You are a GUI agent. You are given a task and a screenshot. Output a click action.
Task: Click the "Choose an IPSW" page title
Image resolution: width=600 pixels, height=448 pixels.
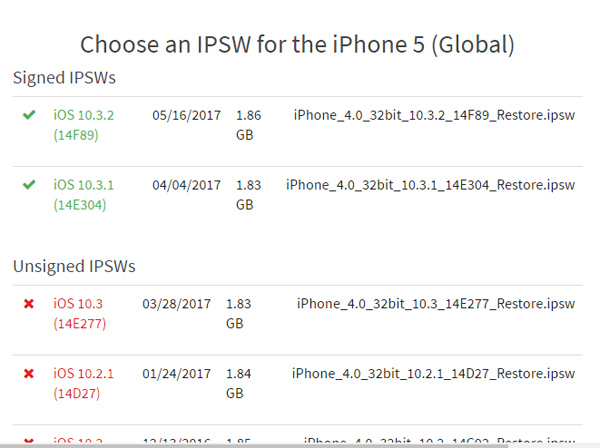coord(298,44)
